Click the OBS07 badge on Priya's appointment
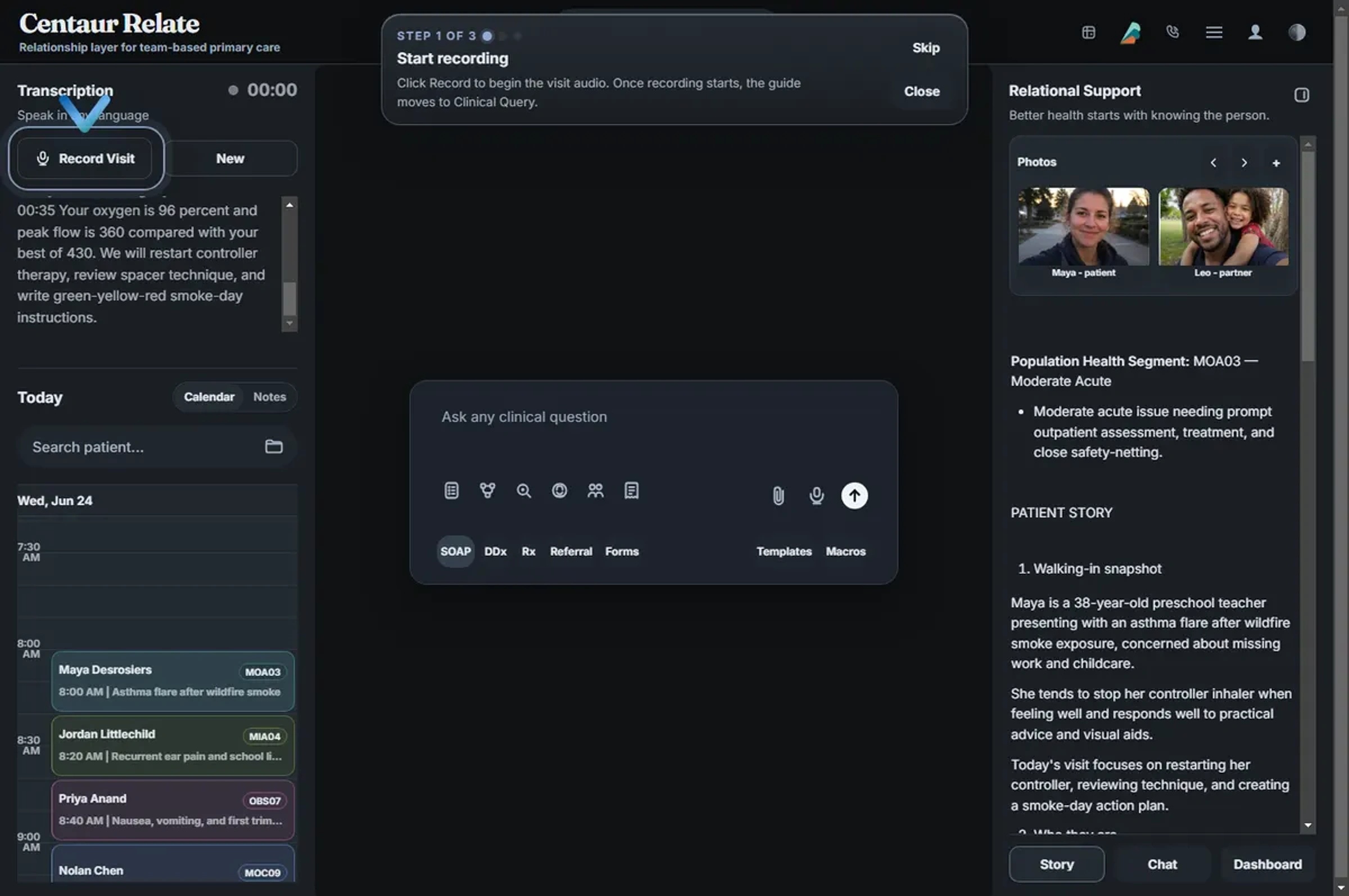 click(265, 801)
